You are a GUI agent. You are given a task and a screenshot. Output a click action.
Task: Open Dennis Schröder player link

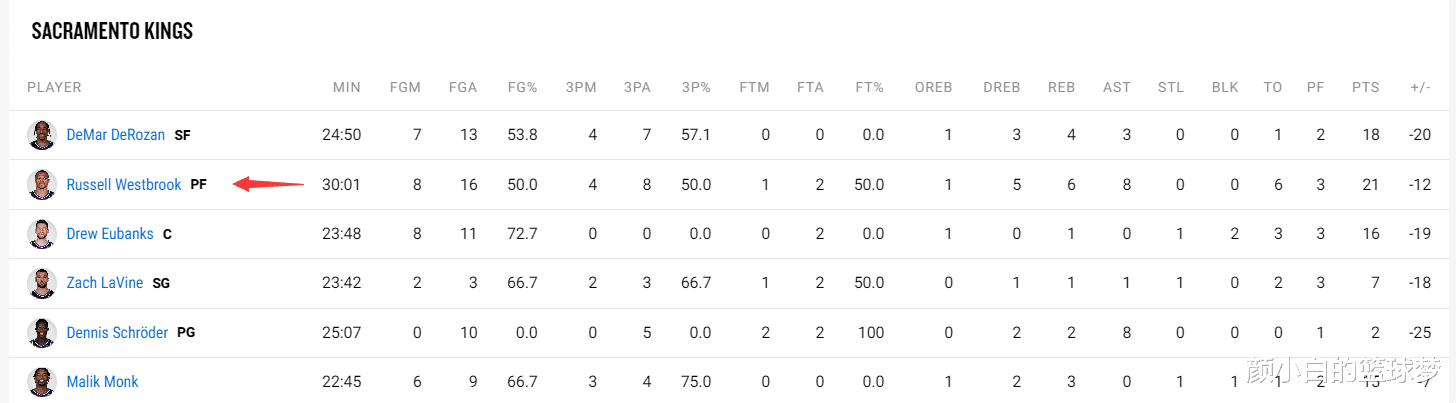pos(117,332)
